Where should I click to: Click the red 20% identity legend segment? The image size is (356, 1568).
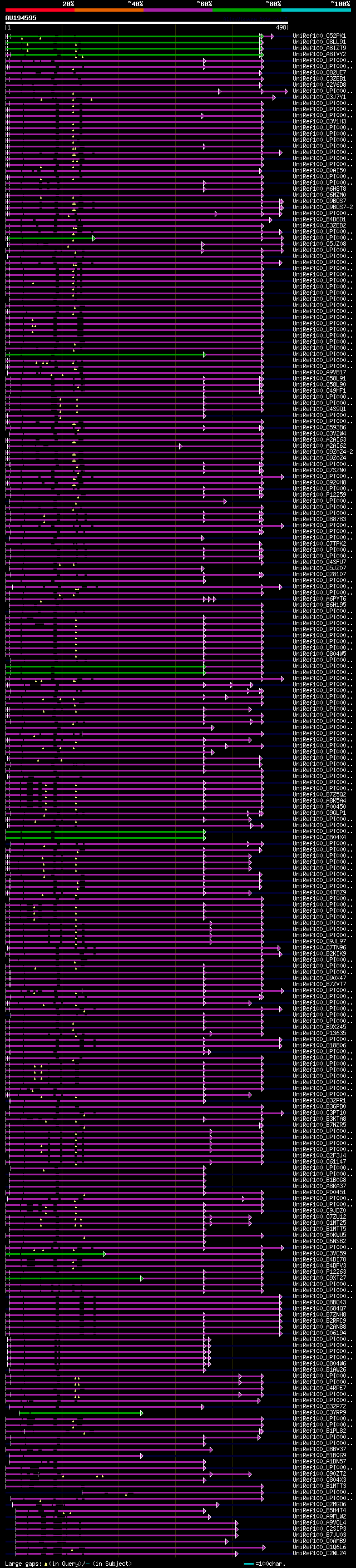coord(40,10)
